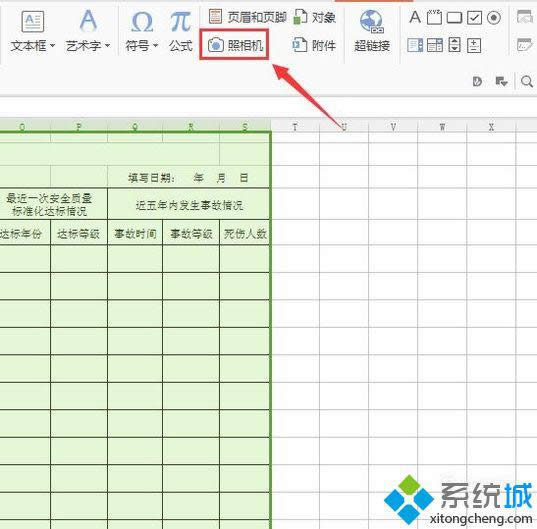The height and width of the screenshot is (529, 537).
Task: Open the magnifier search icon
Action: tap(526, 81)
